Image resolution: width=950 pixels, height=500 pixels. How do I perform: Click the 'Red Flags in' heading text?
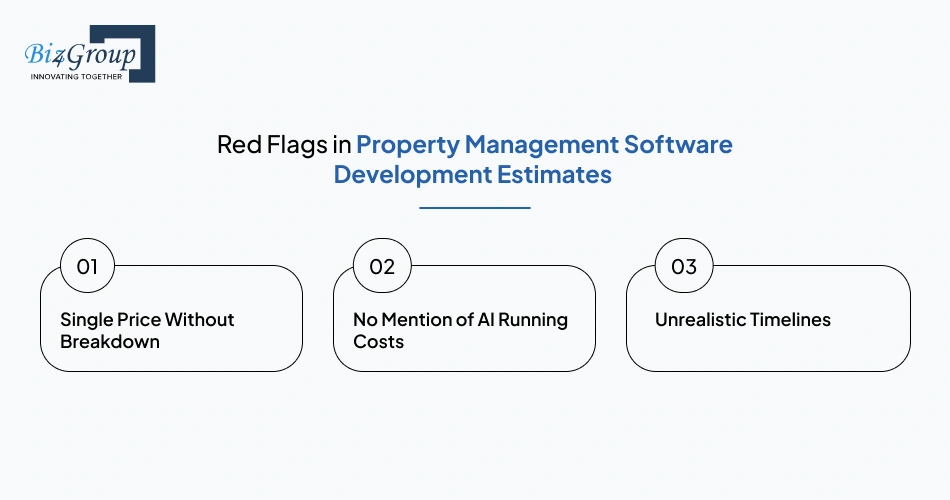(x=284, y=145)
